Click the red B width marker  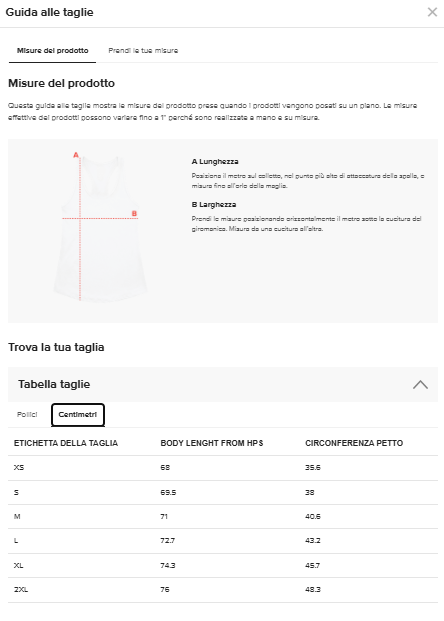point(134,213)
